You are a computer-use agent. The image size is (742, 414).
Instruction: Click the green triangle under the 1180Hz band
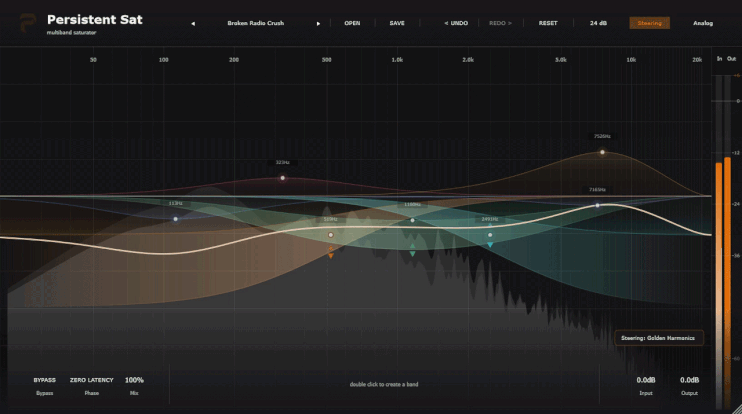tap(412, 254)
